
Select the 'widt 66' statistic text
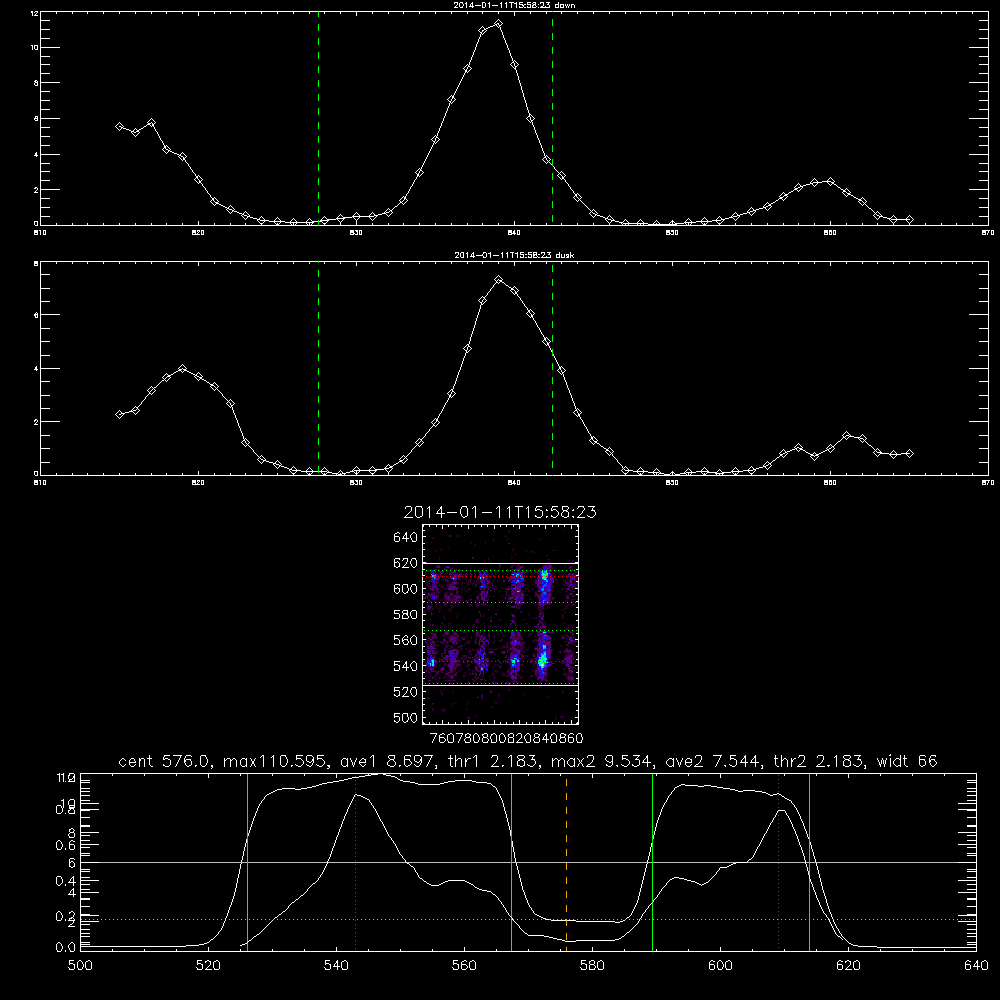pos(907,761)
